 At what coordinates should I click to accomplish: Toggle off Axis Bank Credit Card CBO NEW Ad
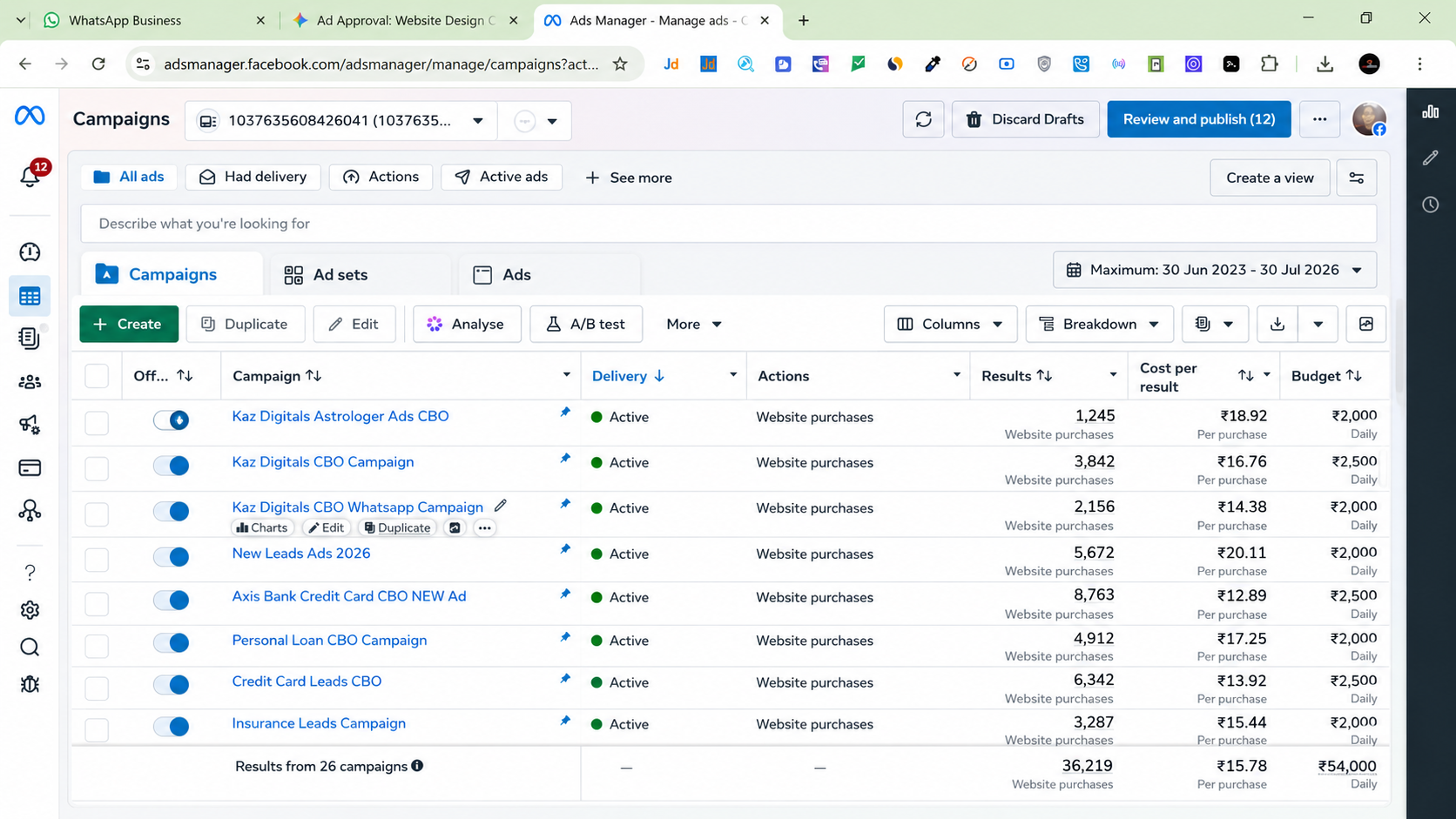tap(172, 600)
